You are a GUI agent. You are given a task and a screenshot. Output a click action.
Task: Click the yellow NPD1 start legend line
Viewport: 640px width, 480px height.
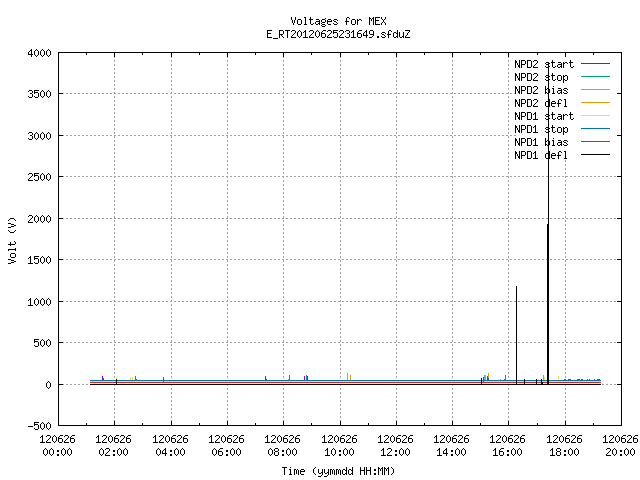tap(595, 116)
